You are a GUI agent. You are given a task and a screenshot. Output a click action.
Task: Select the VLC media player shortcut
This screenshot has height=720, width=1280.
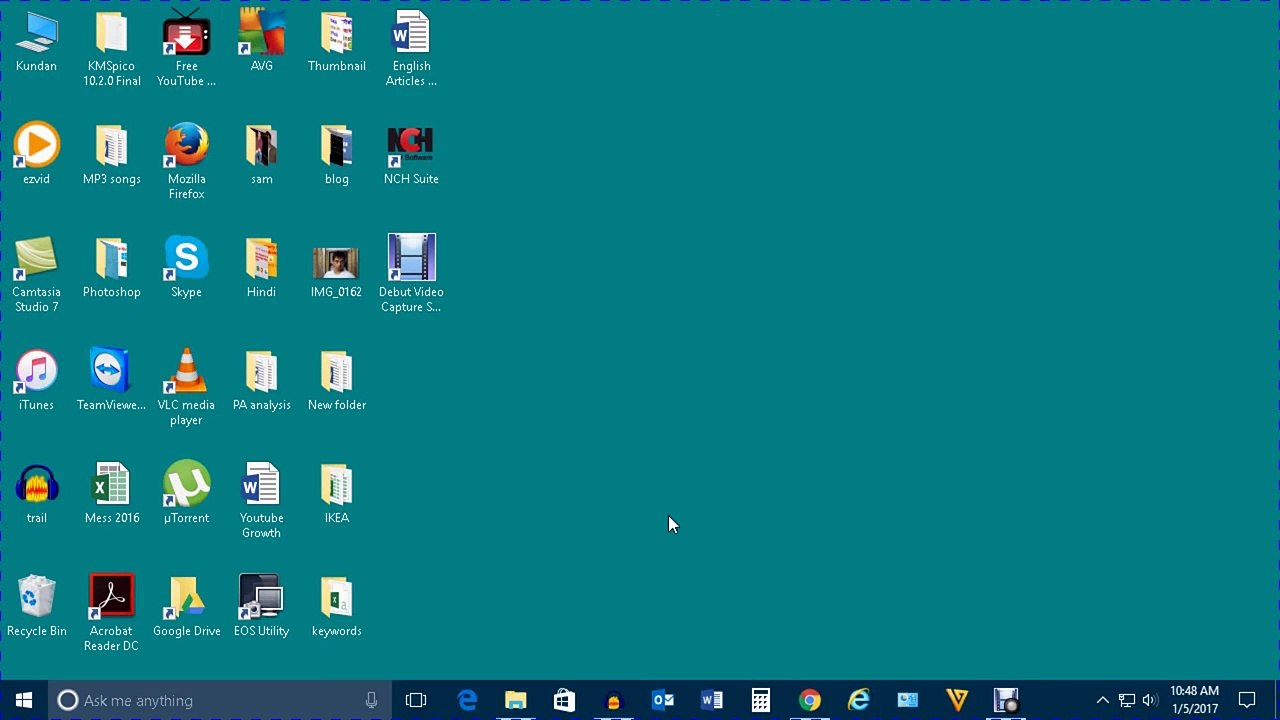click(x=186, y=388)
